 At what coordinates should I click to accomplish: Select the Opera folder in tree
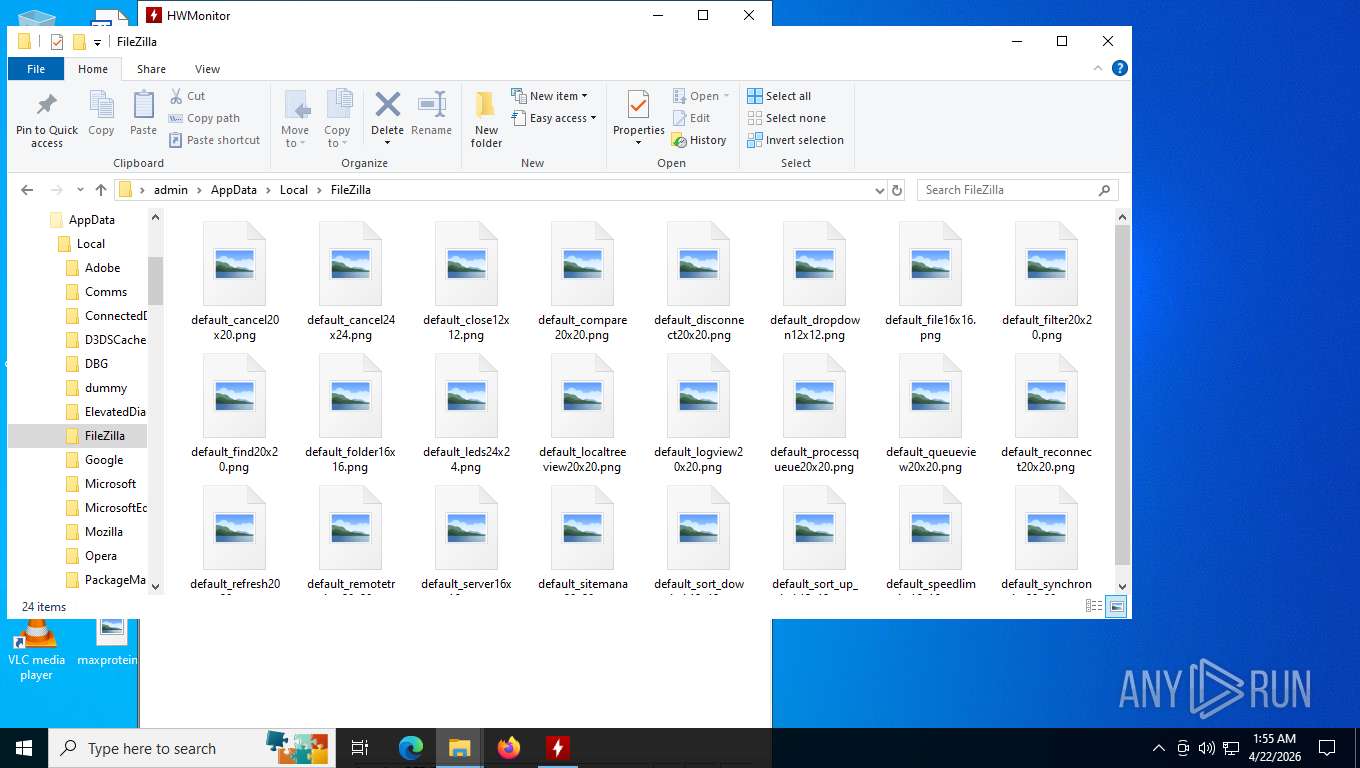101,556
